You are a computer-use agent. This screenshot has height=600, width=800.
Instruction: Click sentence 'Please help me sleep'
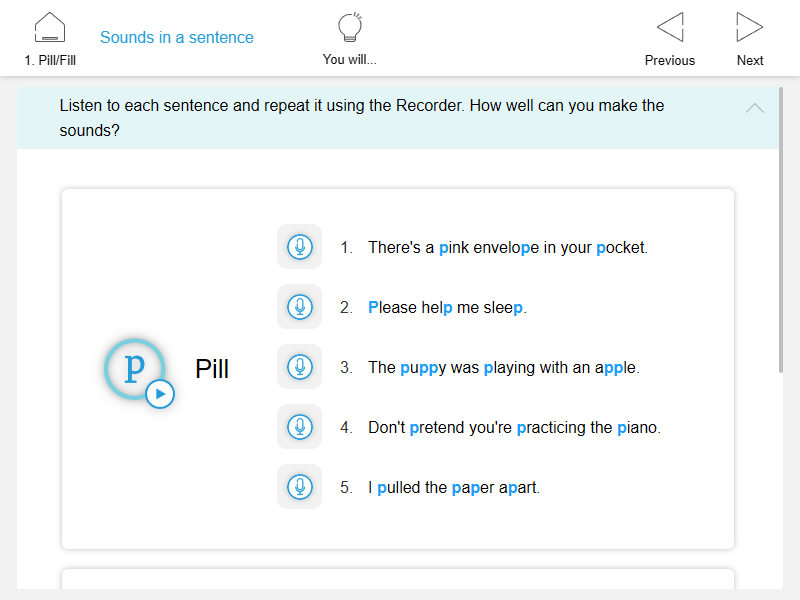(447, 307)
